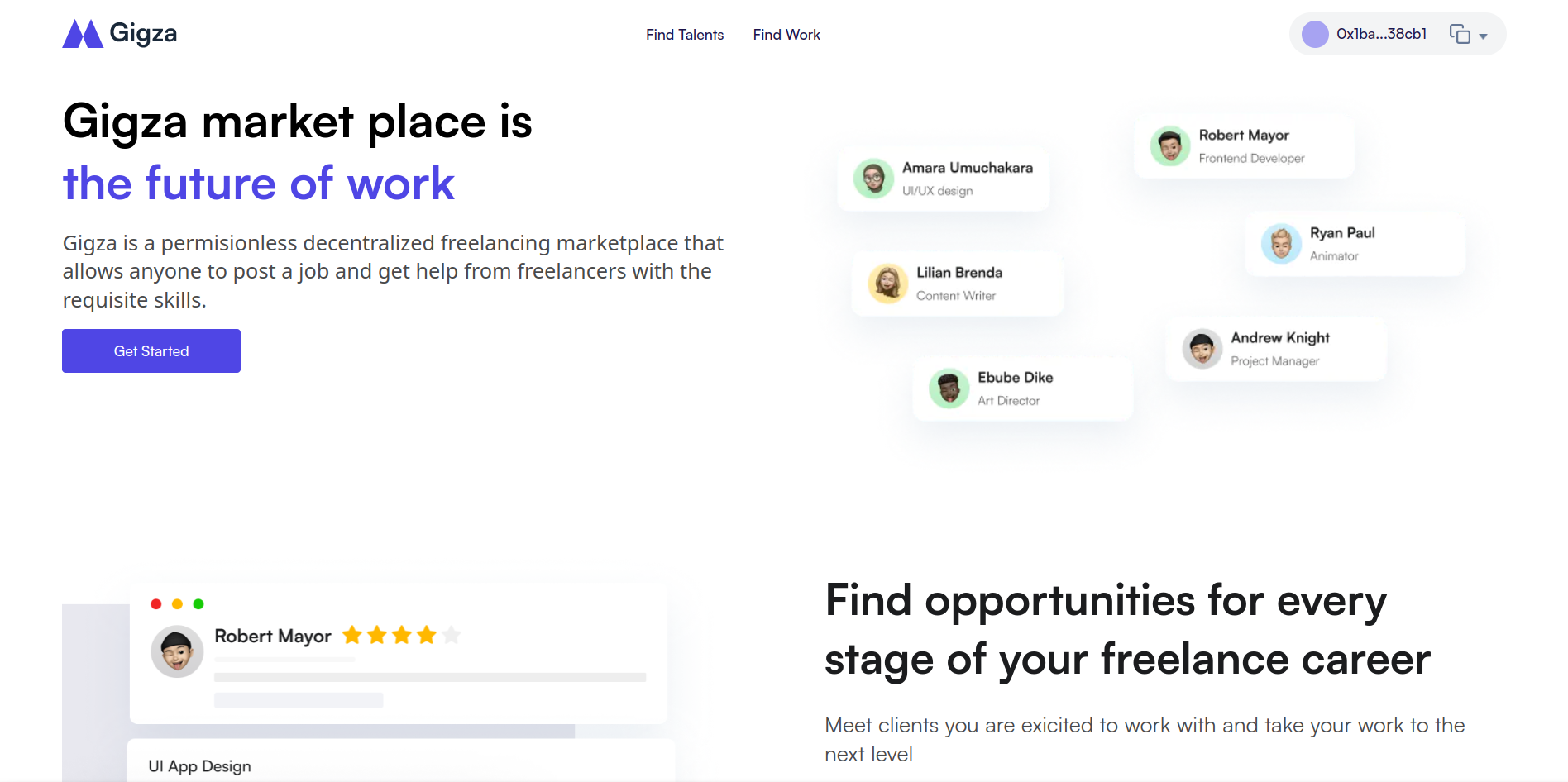The height and width of the screenshot is (782, 1568).
Task: Click the purple wallet avatar circle
Action: tap(1315, 34)
